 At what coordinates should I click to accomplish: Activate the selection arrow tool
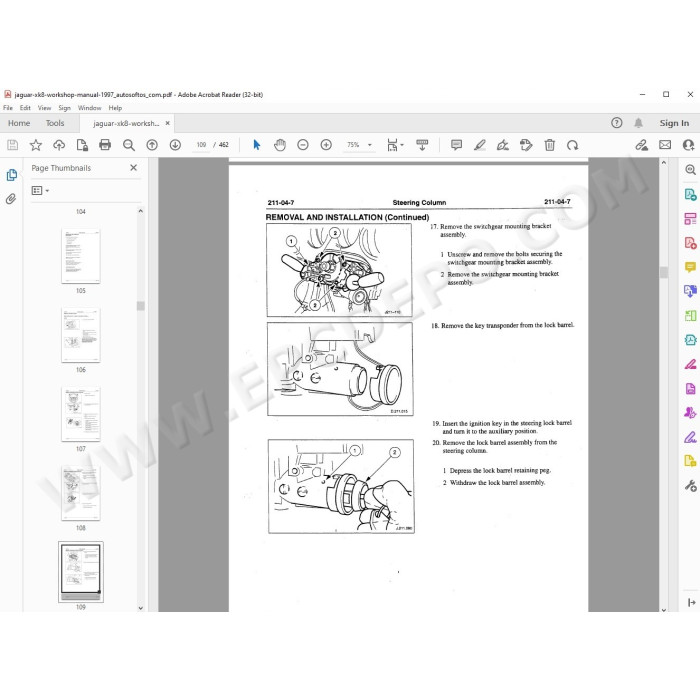[257, 145]
